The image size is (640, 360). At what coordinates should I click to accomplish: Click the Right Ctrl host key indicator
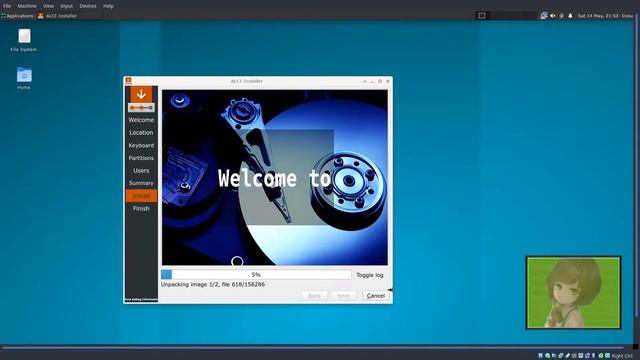pos(621,356)
